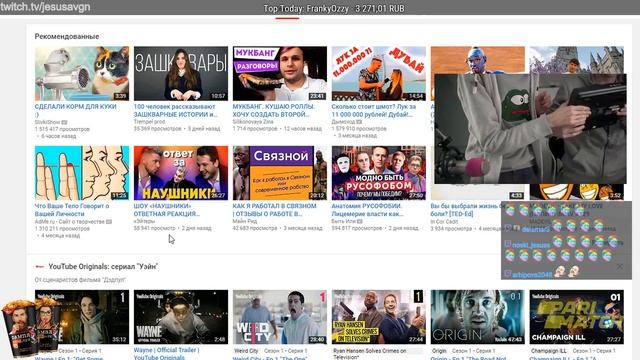
Task: Visit the Trempel prod channel
Action: [149, 122]
